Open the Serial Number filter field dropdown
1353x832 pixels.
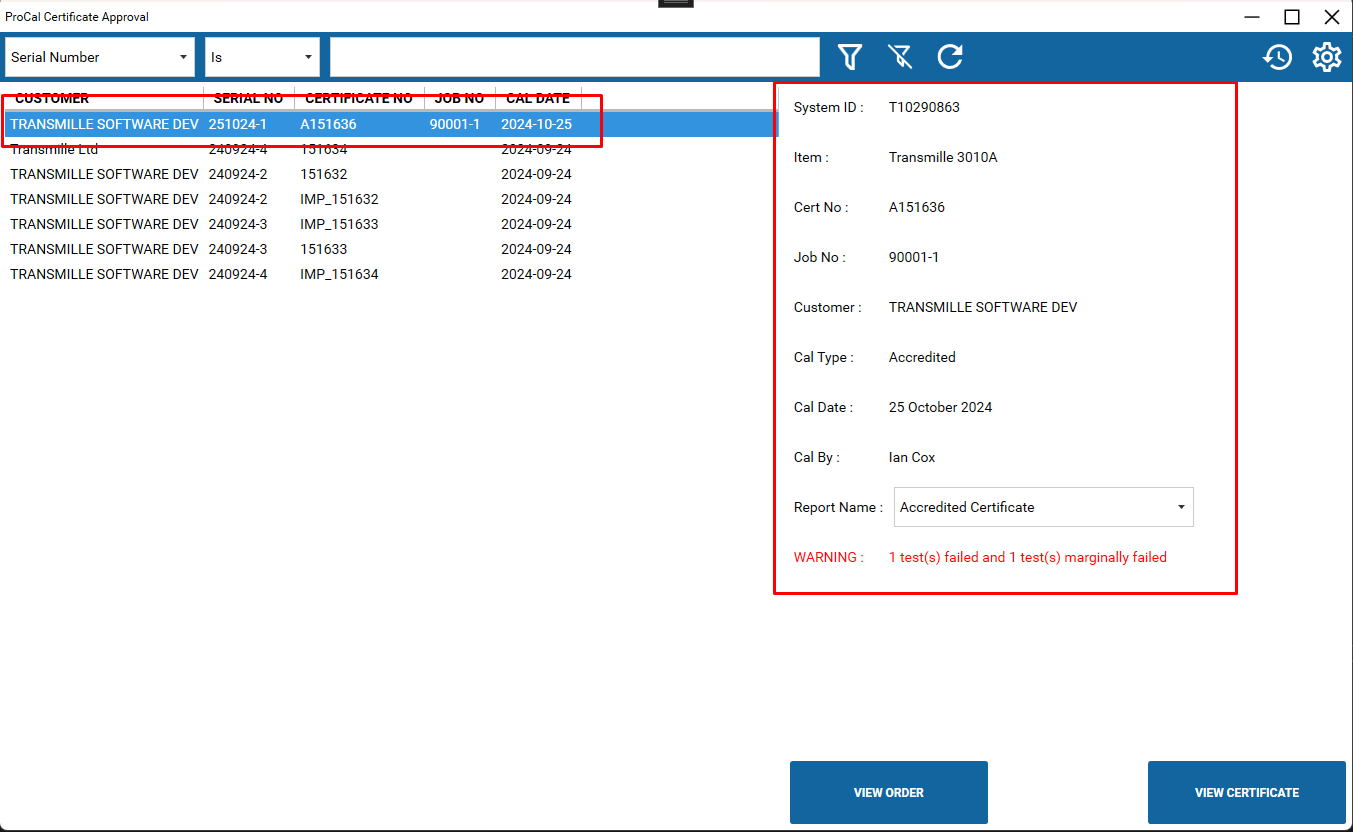click(100, 57)
